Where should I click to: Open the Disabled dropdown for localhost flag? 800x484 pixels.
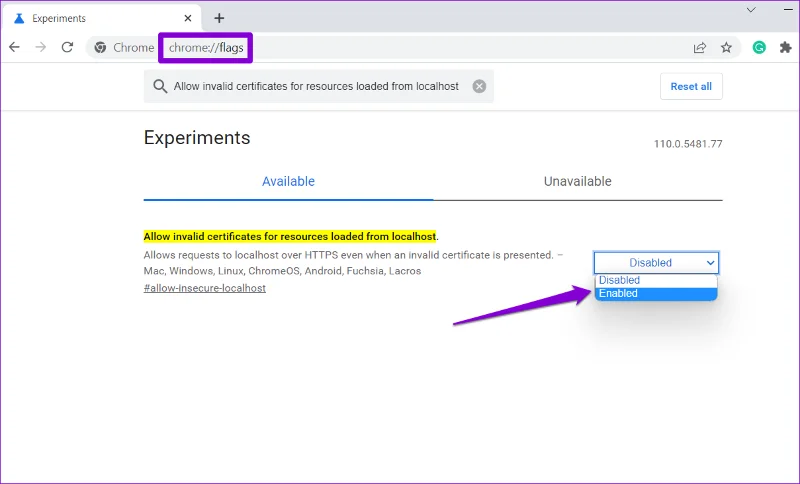pyautogui.click(x=656, y=263)
